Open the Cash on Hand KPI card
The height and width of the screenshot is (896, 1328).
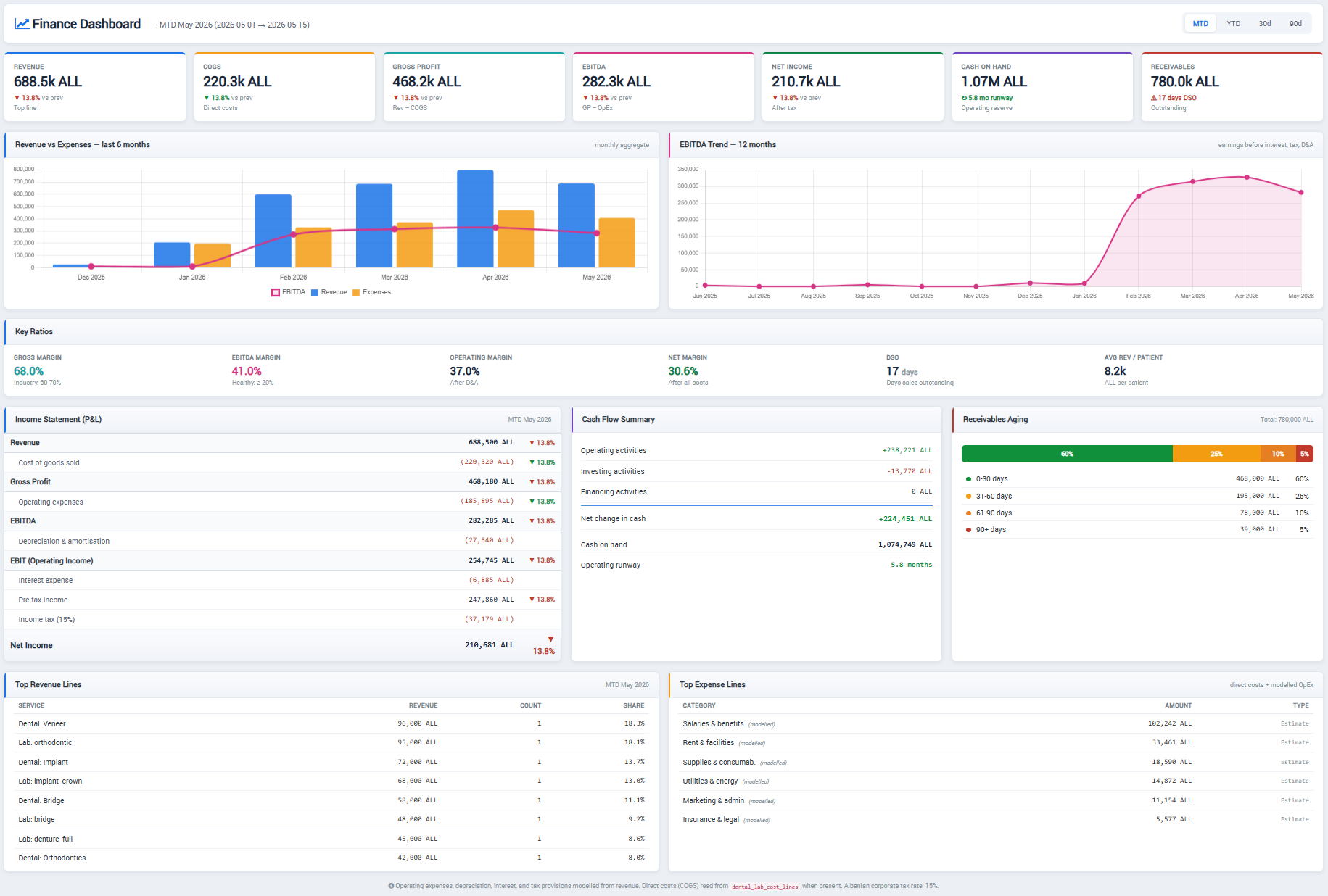[x=1042, y=86]
